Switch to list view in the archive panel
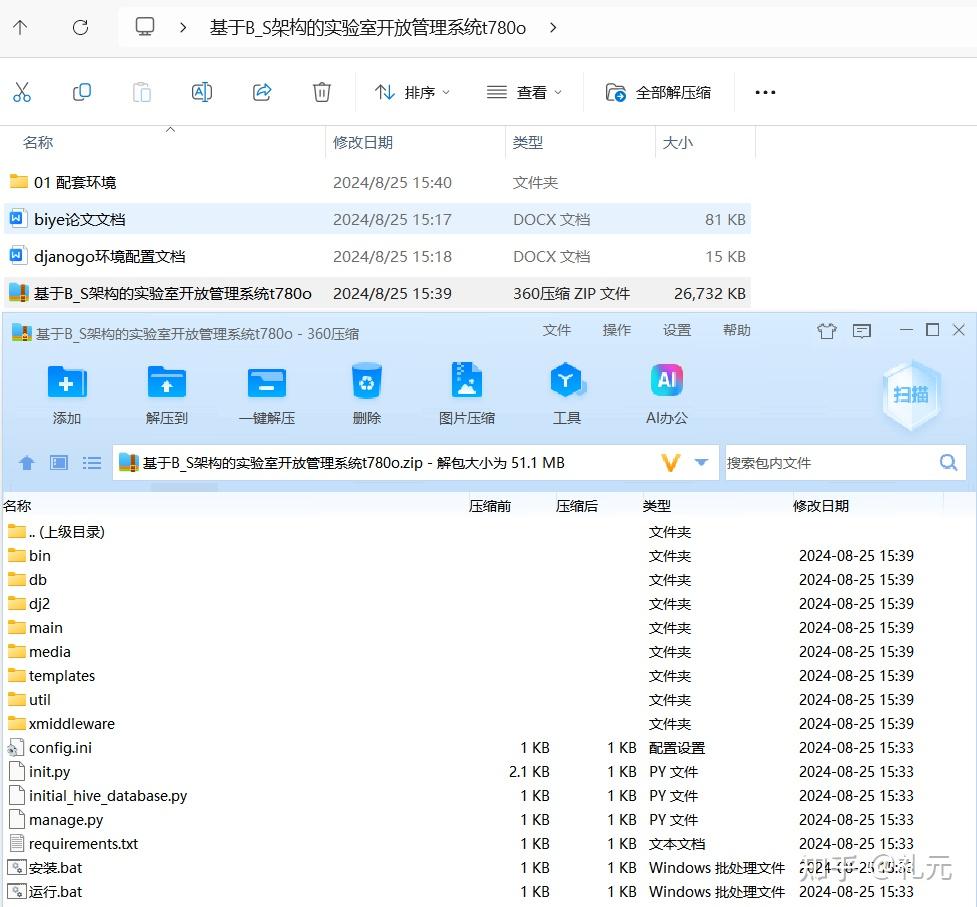The image size is (977, 907). point(92,462)
